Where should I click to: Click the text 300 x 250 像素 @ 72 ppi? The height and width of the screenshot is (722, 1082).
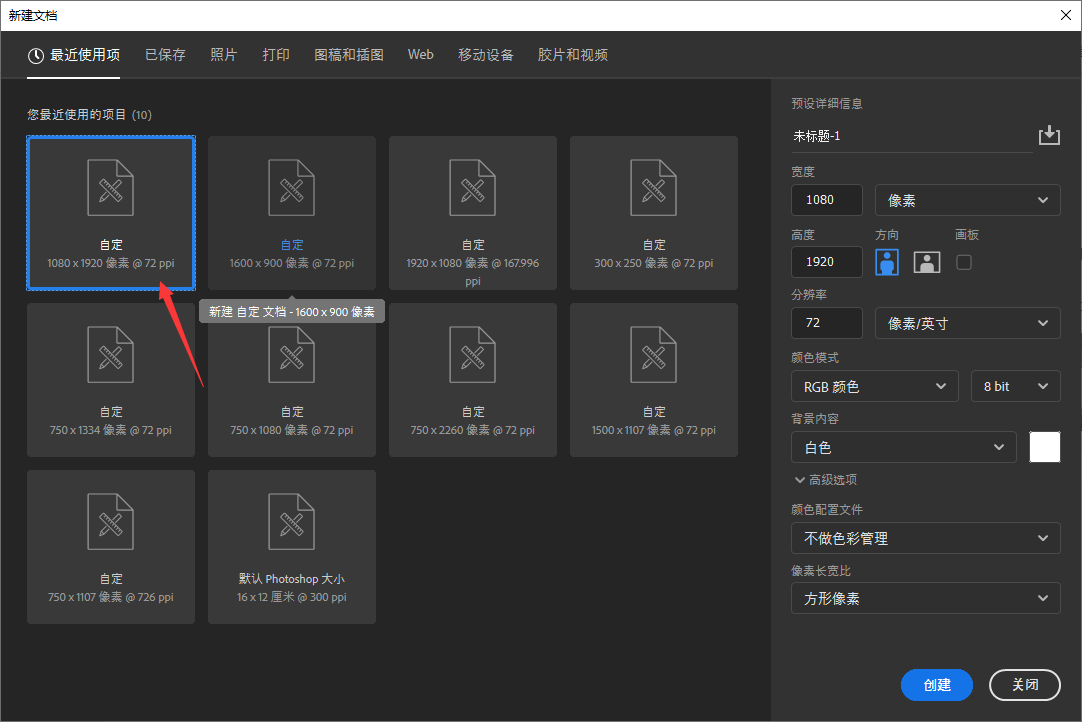point(653,263)
